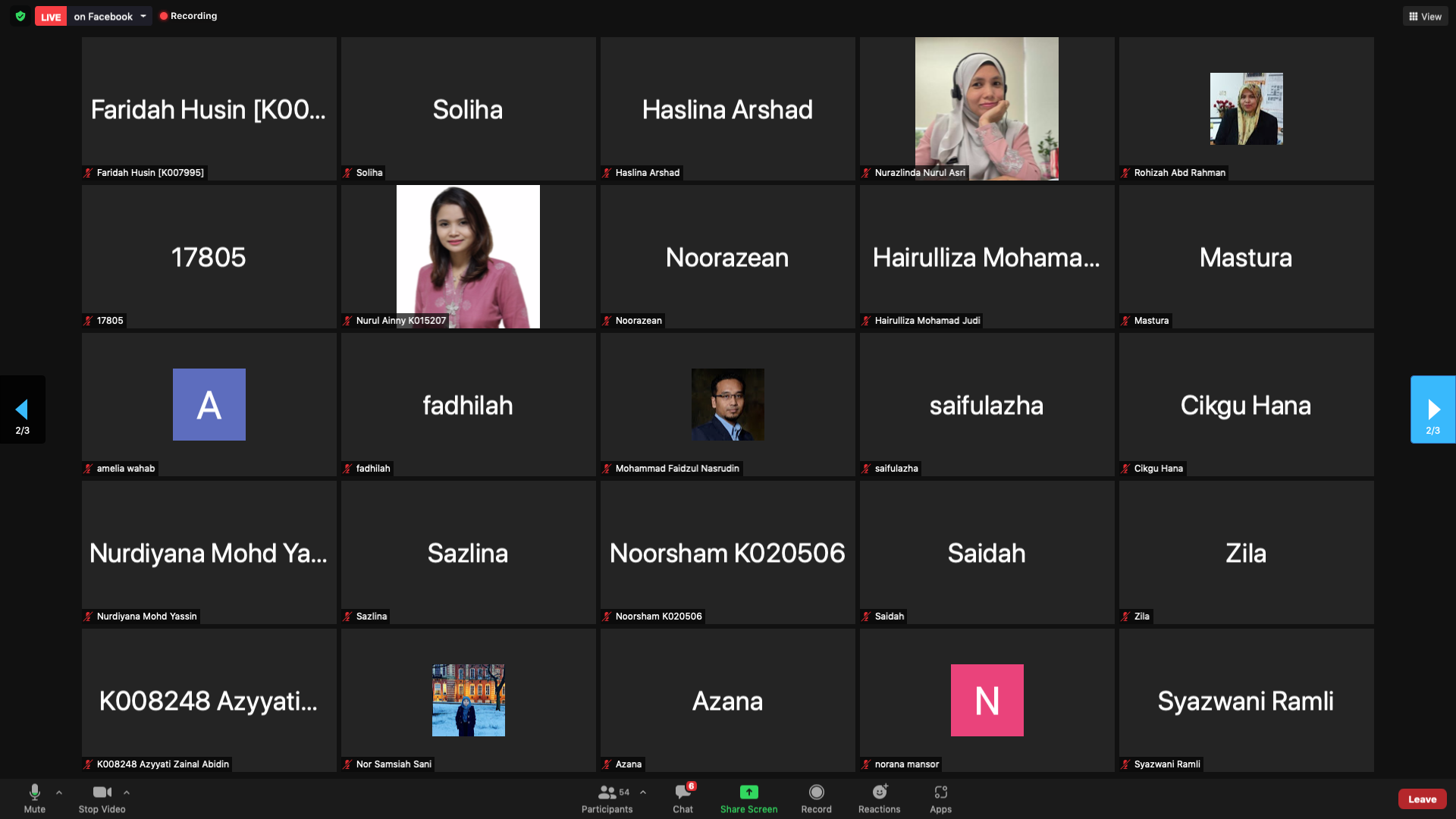
Task: Mute the microphone
Action: (x=35, y=799)
